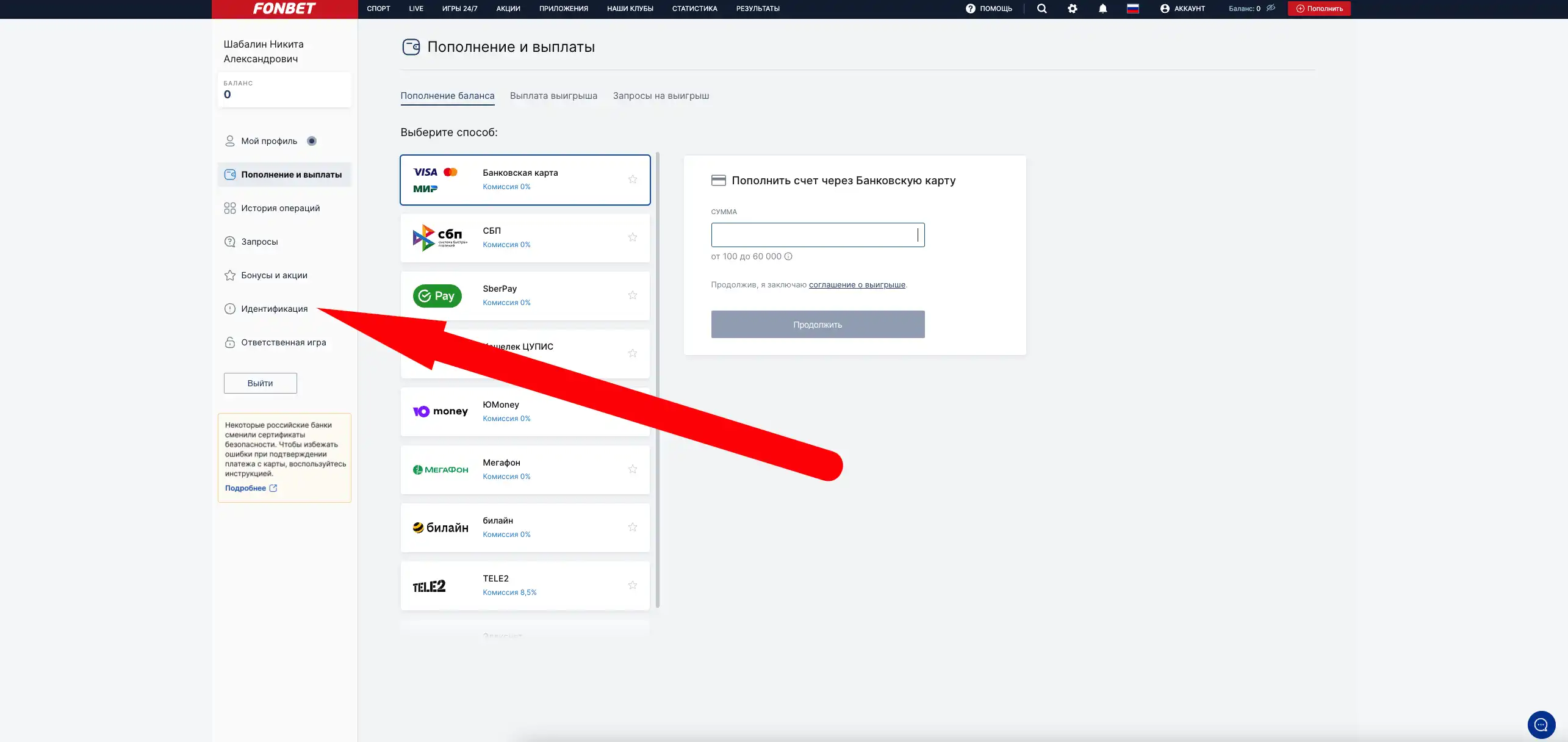Switch to Запросы на выигрыш tab
The width and height of the screenshot is (1568, 742).
[x=661, y=96]
